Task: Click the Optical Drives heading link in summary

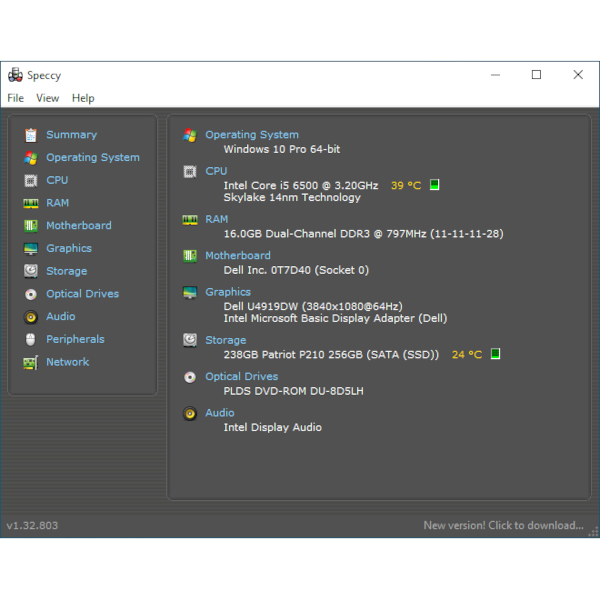Action: (x=241, y=377)
